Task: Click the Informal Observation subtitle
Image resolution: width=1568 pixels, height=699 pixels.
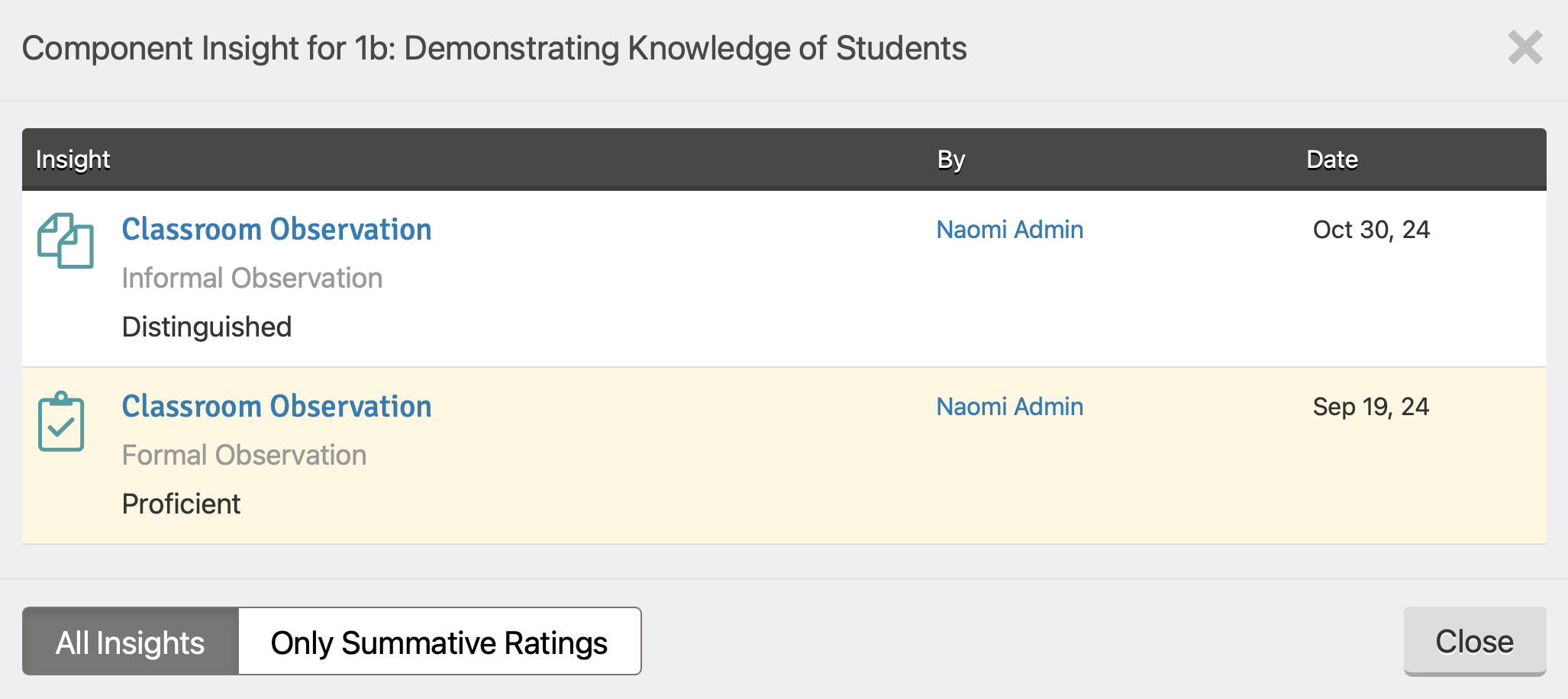Action: (x=252, y=278)
